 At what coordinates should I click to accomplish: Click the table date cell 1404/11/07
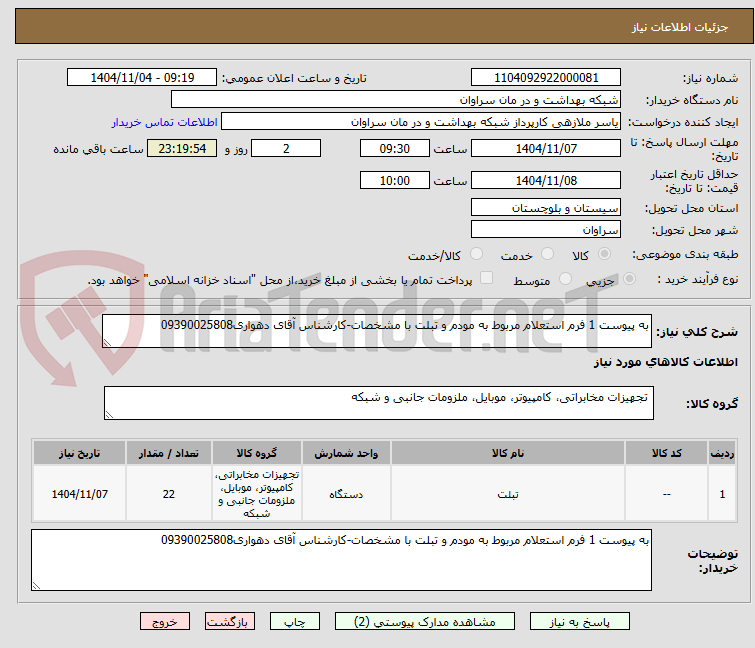click(79, 494)
